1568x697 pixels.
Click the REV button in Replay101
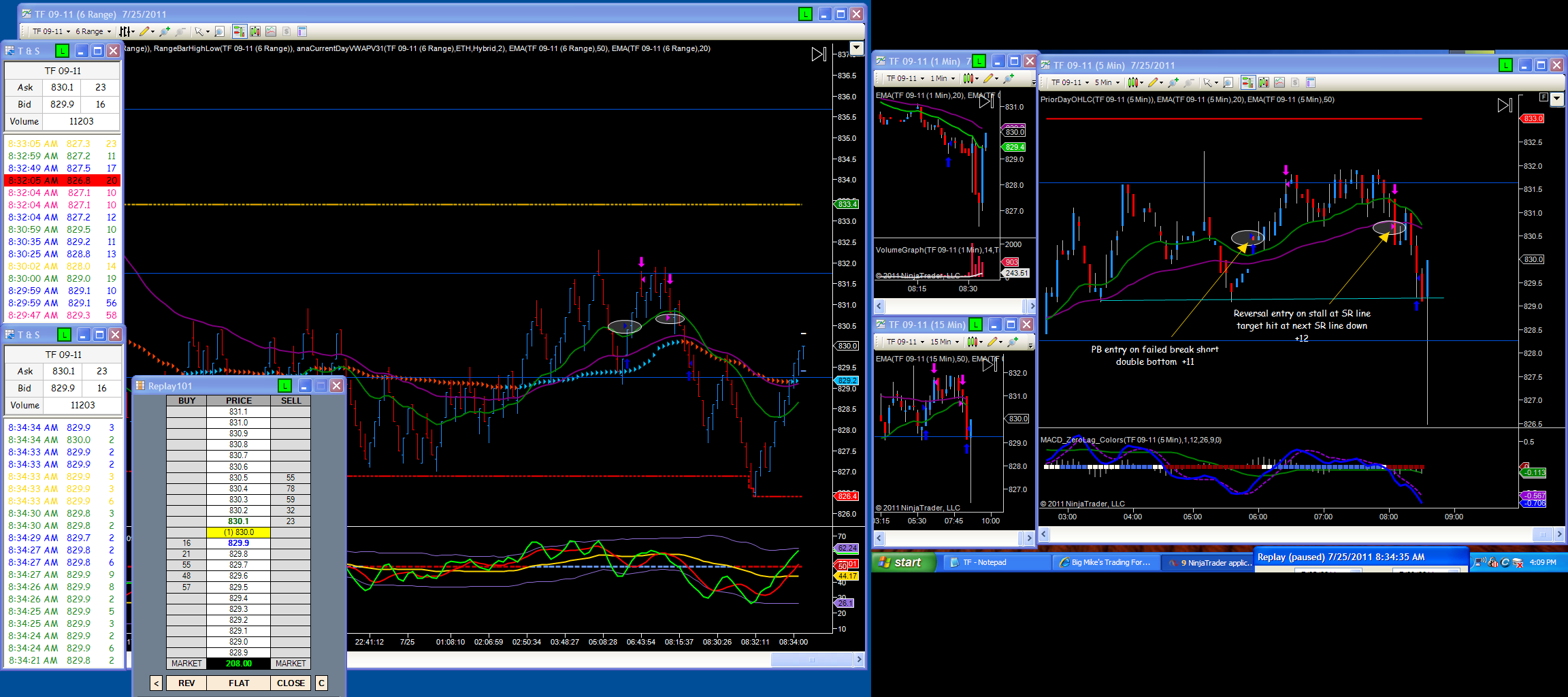[186, 683]
